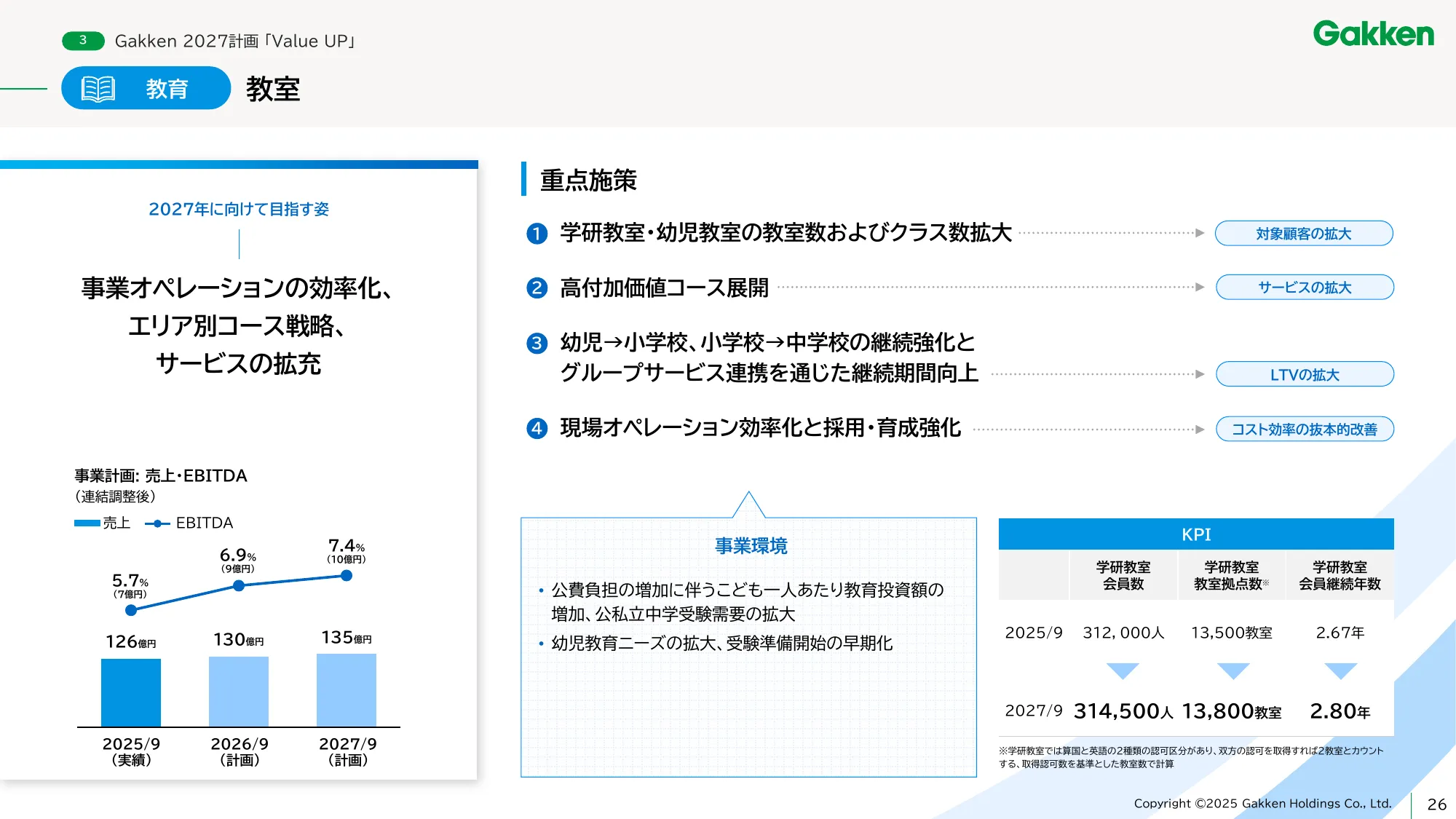Click the numbered circle ❸ for 継続強化 item

pos(538,344)
